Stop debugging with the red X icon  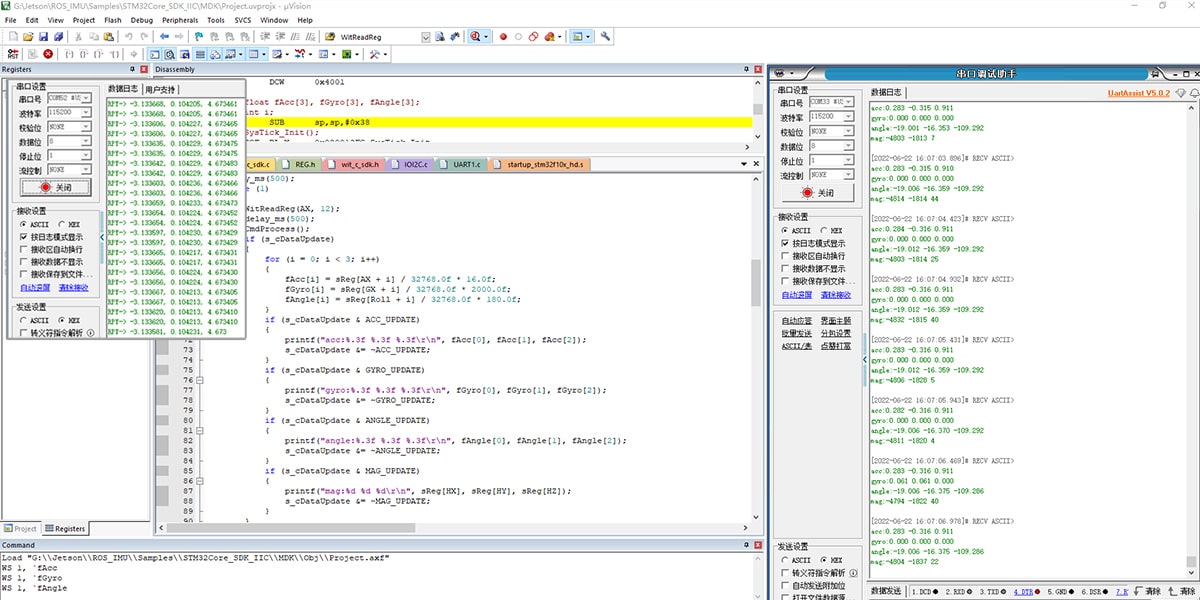(48, 53)
